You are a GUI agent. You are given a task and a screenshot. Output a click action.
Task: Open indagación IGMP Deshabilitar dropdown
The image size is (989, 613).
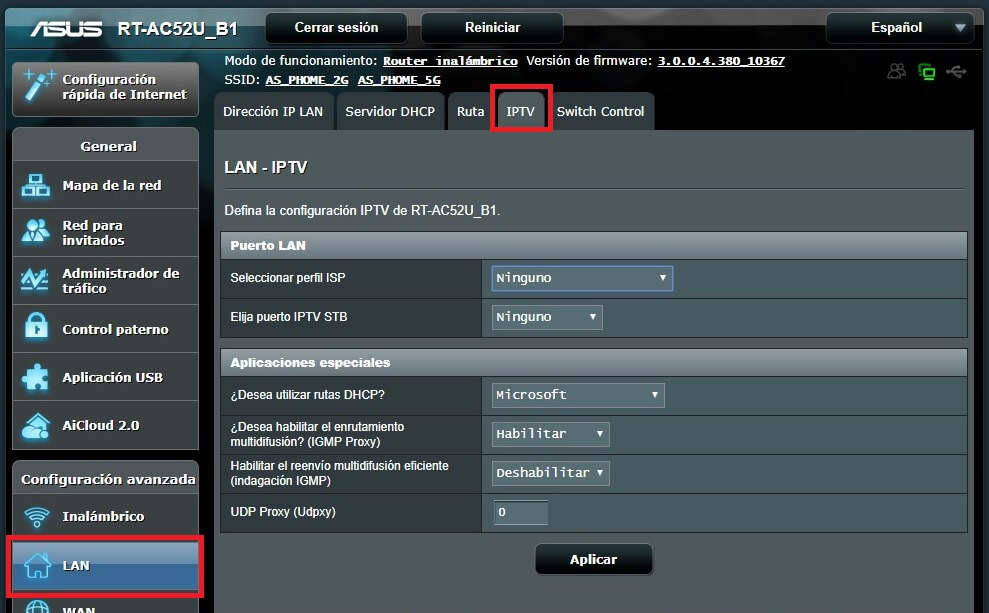point(551,473)
